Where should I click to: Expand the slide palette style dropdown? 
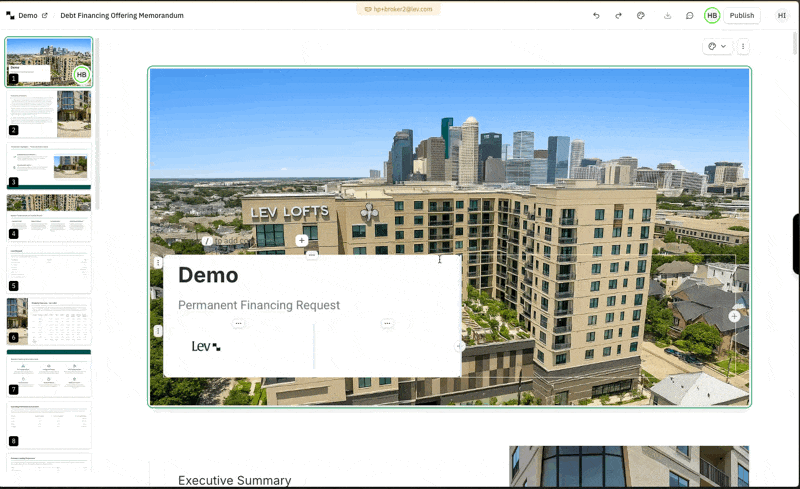(x=717, y=46)
